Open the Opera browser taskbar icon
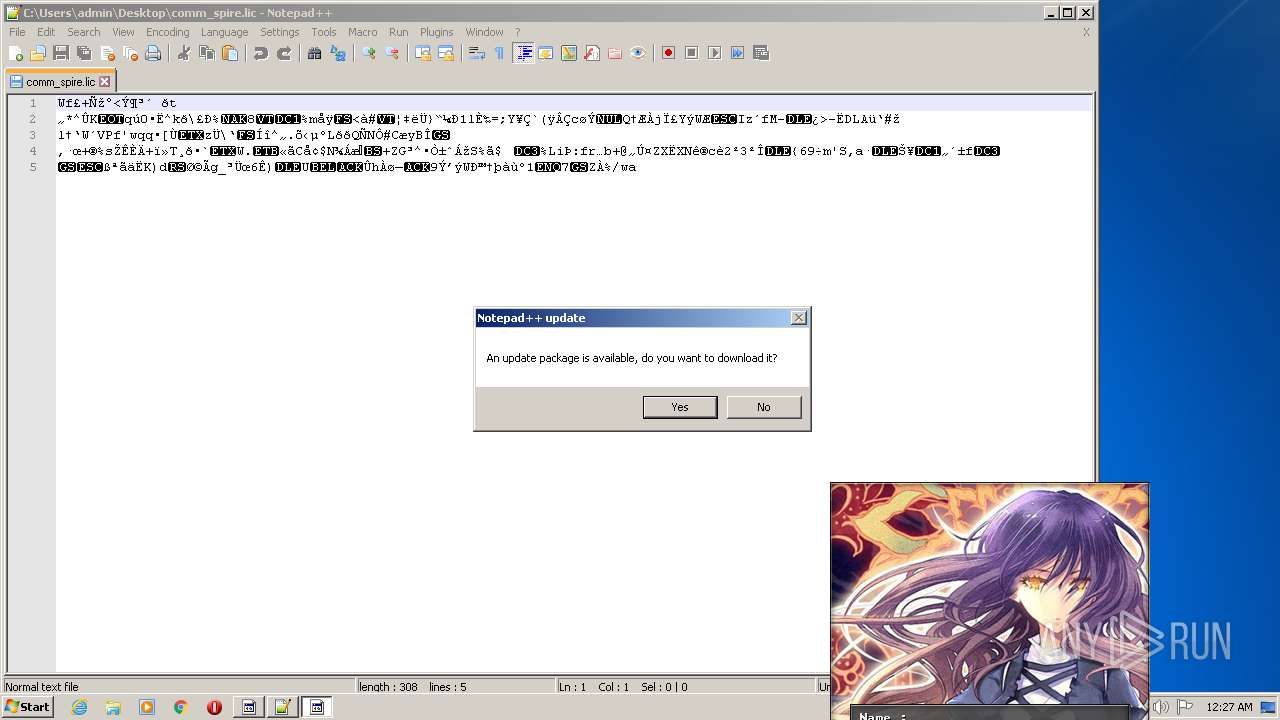 pyautogui.click(x=214, y=707)
